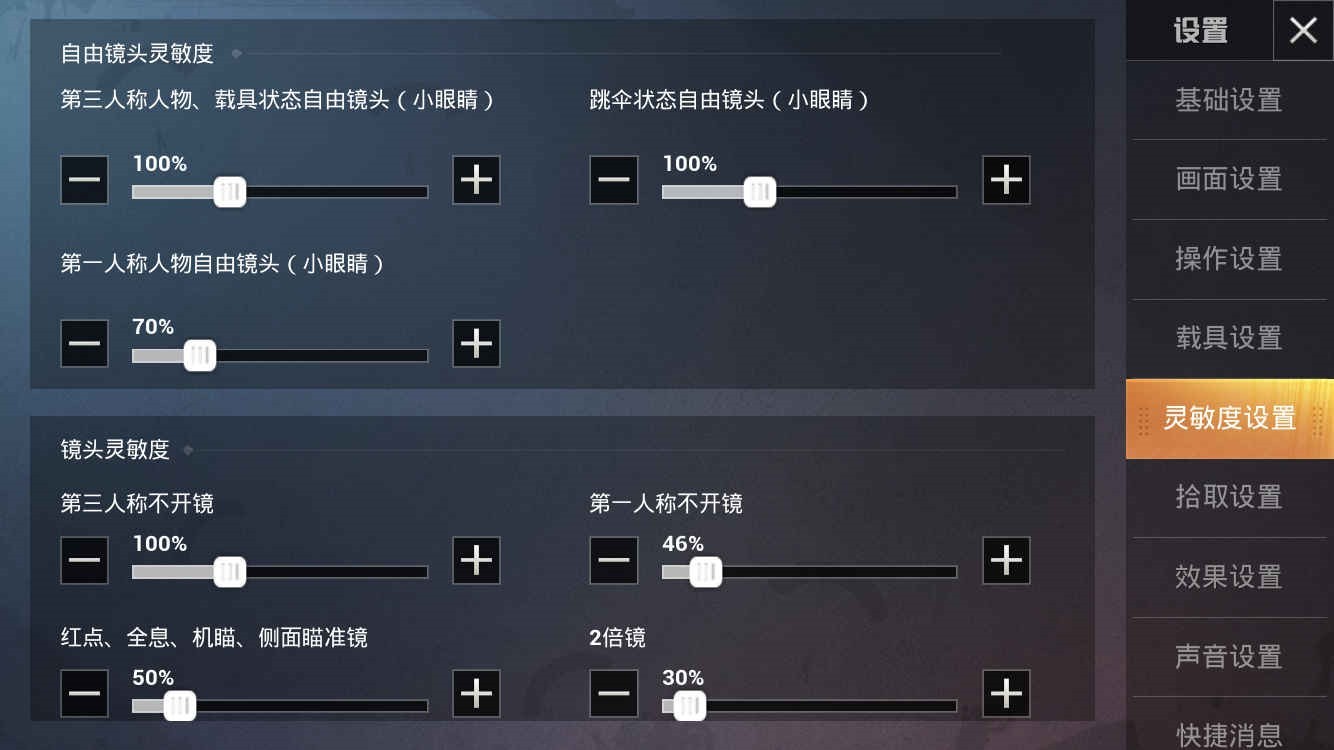The image size is (1334, 750).
Task: Switch to 效果设置 sidebar tab
Action: tap(1229, 577)
